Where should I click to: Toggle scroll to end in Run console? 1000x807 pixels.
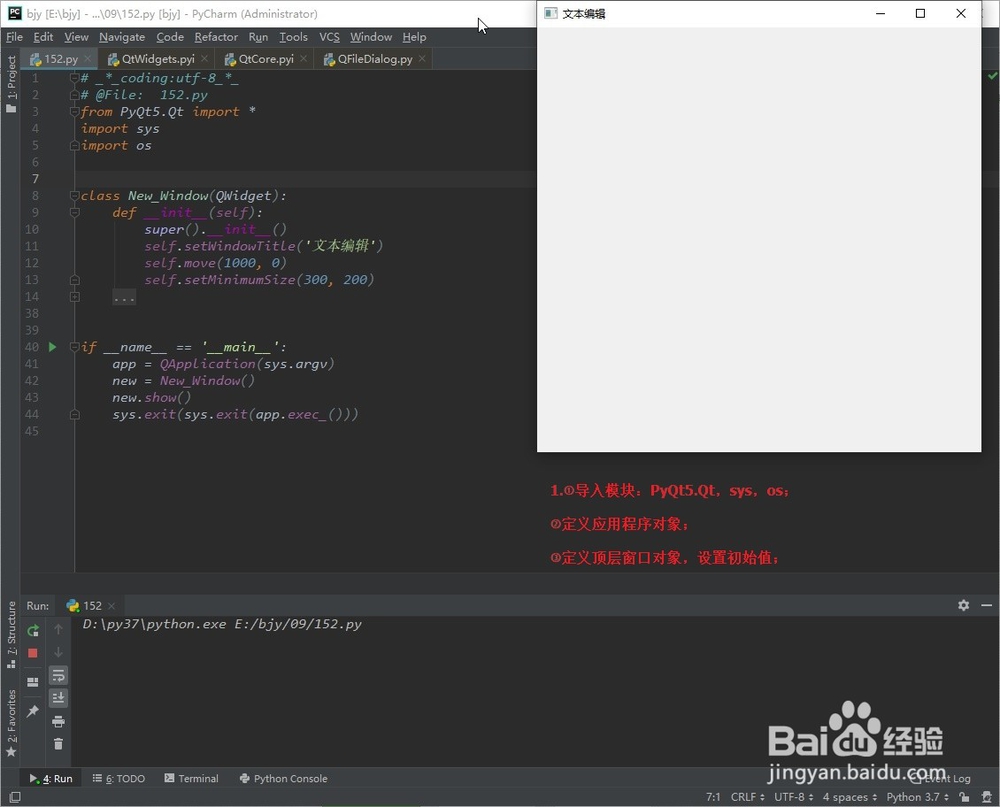coord(58,698)
